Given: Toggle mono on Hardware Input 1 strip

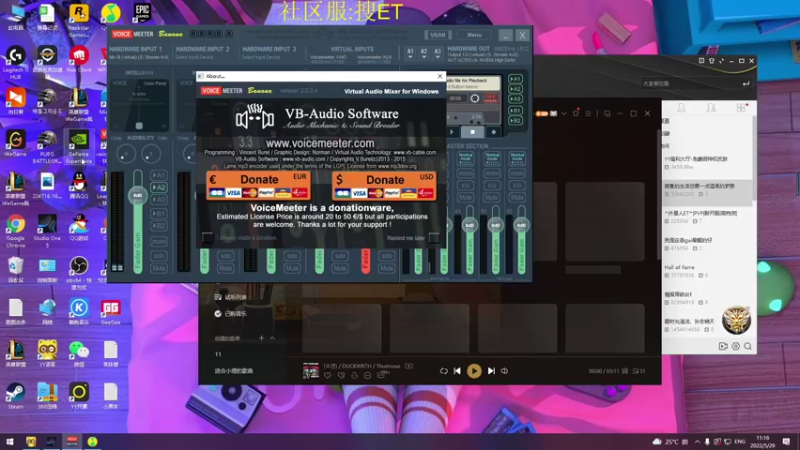Looking at the screenshot, I should [159, 241].
